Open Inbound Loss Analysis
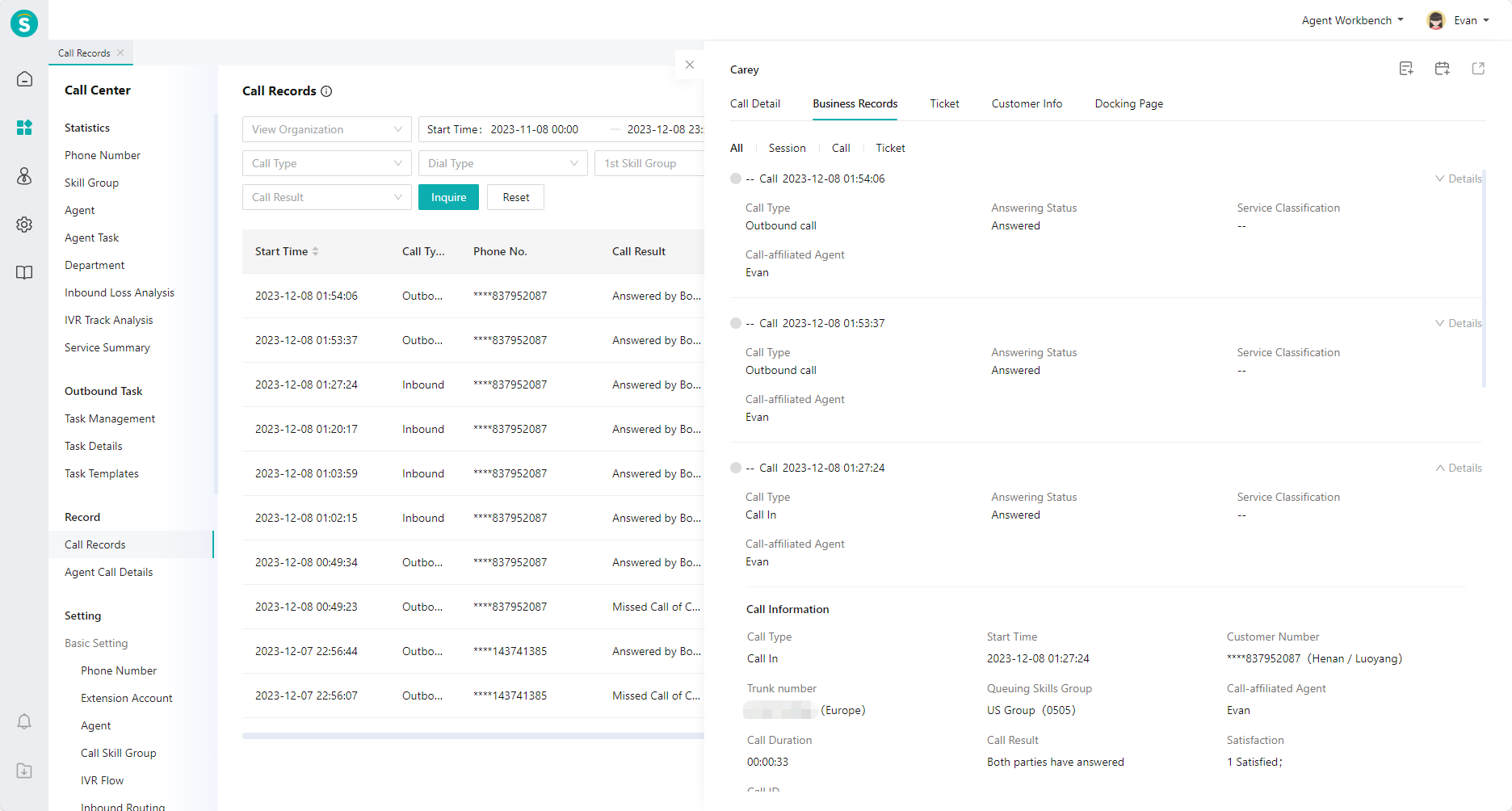The width and height of the screenshot is (1512, 811). point(120,292)
